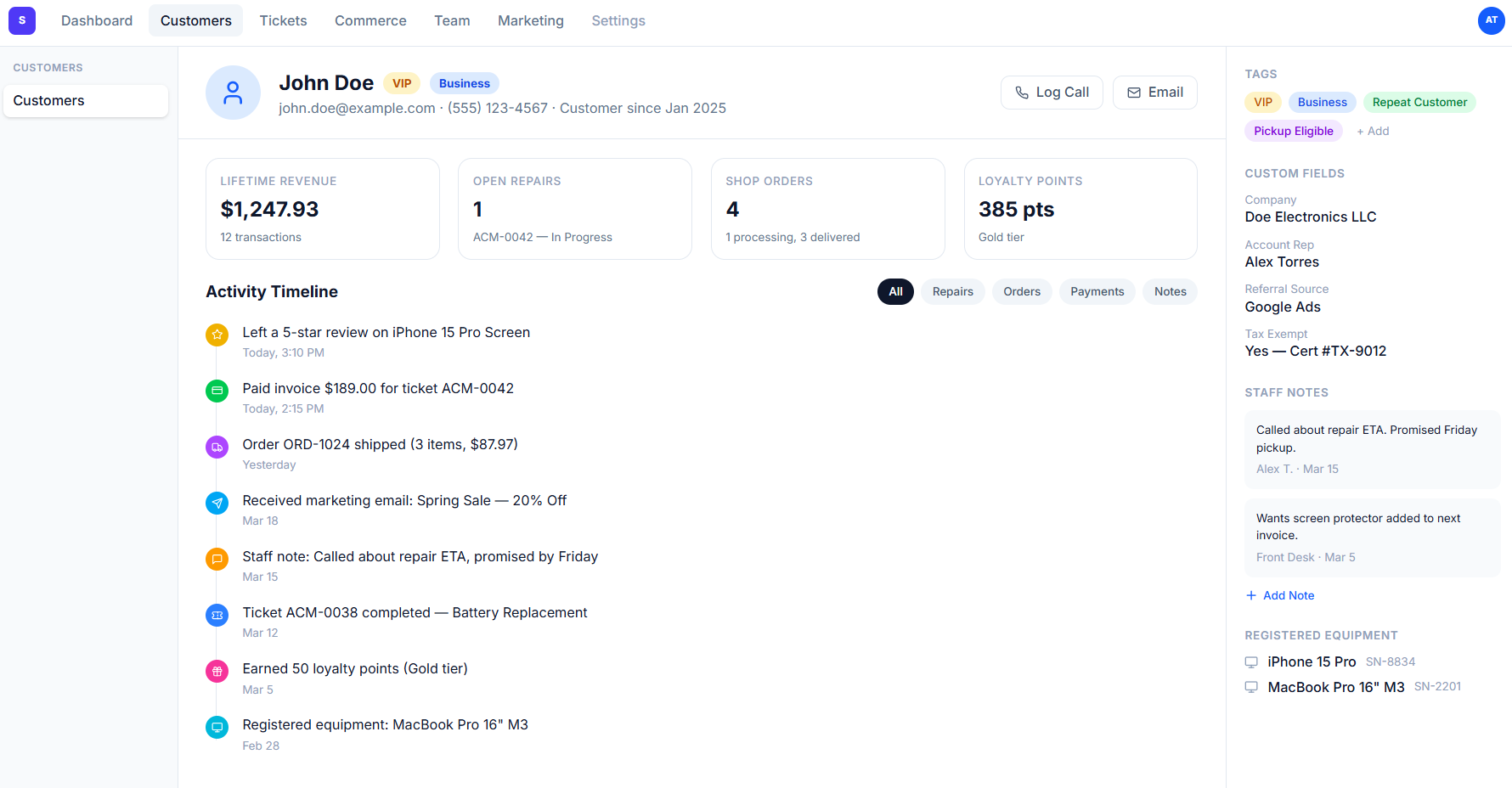Filter the timeline to Repairs

point(952,291)
